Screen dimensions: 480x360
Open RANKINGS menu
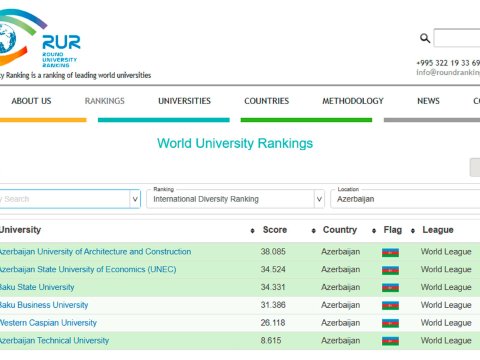tap(105, 101)
